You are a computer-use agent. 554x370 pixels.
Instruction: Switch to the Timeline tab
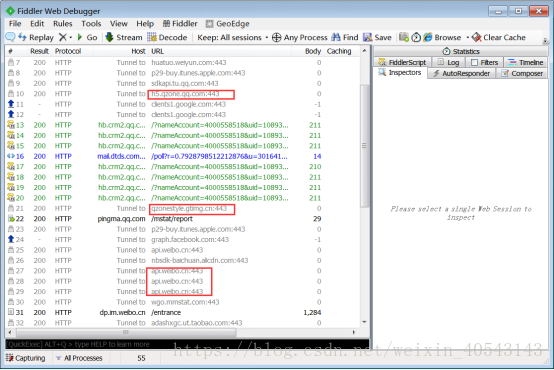coord(525,62)
